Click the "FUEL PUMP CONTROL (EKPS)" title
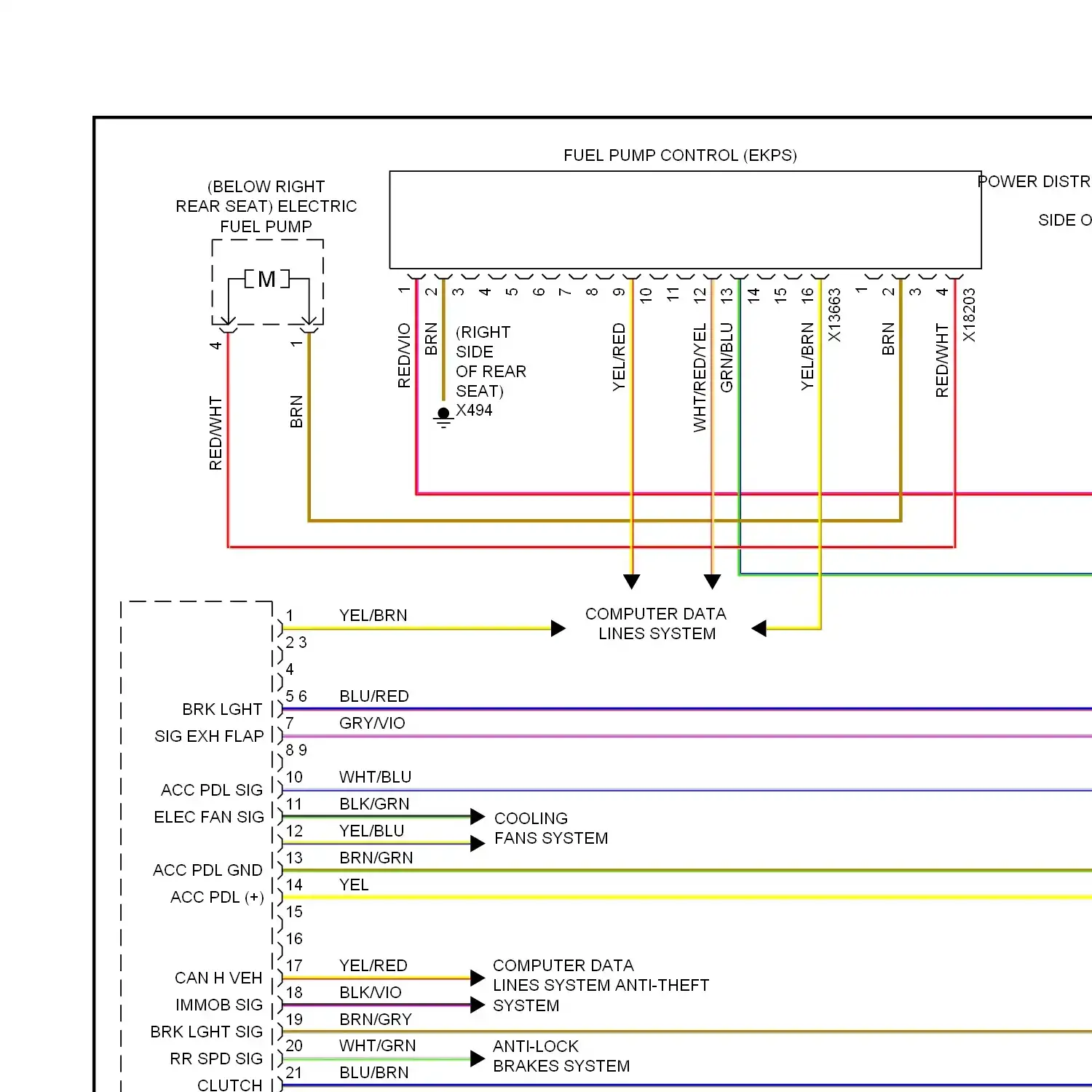Screen dimensions: 1092x1092 pyautogui.click(x=680, y=155)
